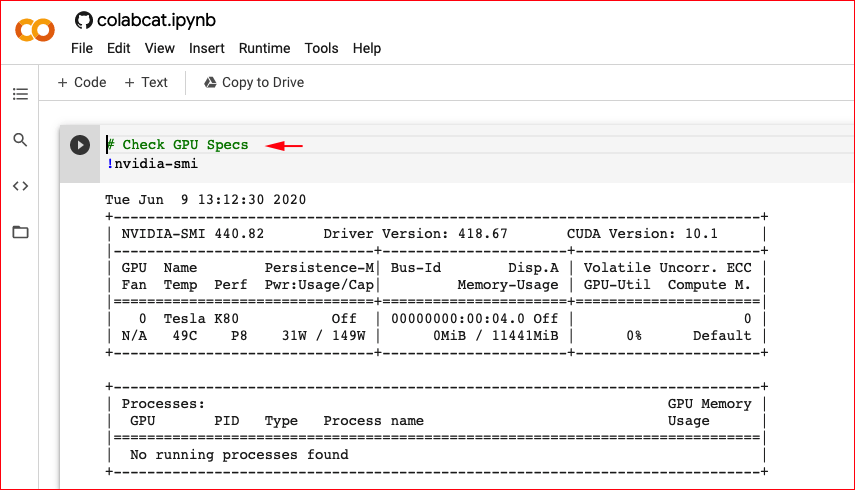
Task: Click 'NVIDIA-SMI 440.82' in the output
Action: tap(192, 234)
